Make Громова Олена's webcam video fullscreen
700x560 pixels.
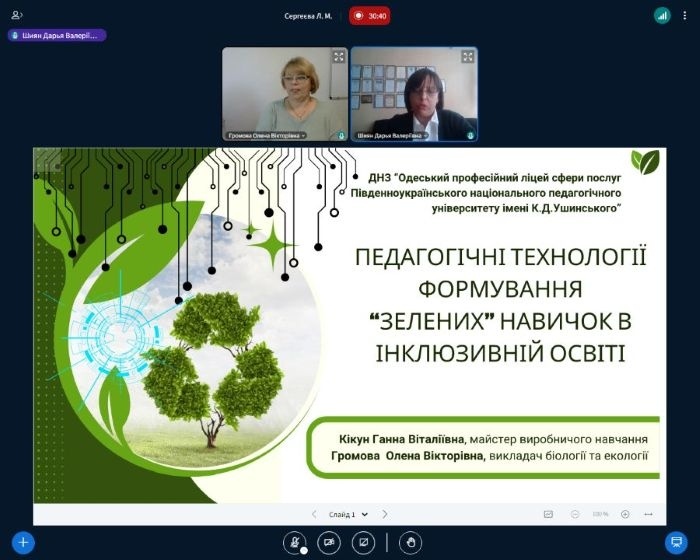click(339, 56)
